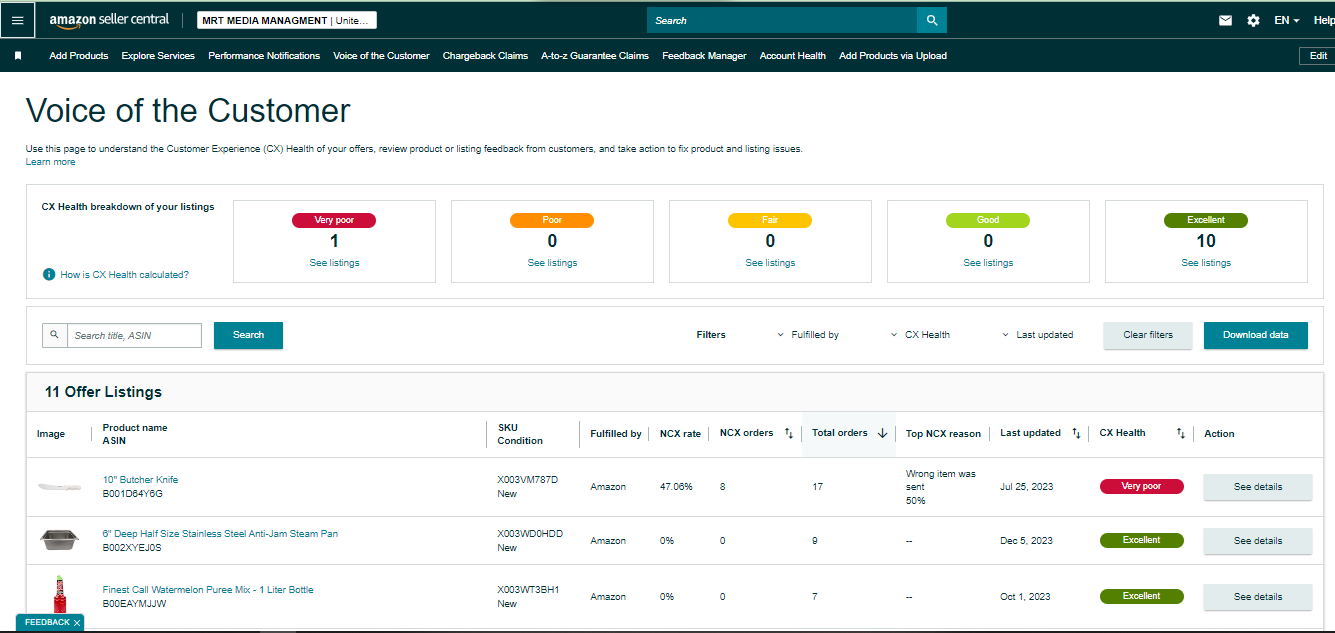Click the Amazon Seller Central logo
This screenshot has height=633, width=1335.
coord(109,20)
